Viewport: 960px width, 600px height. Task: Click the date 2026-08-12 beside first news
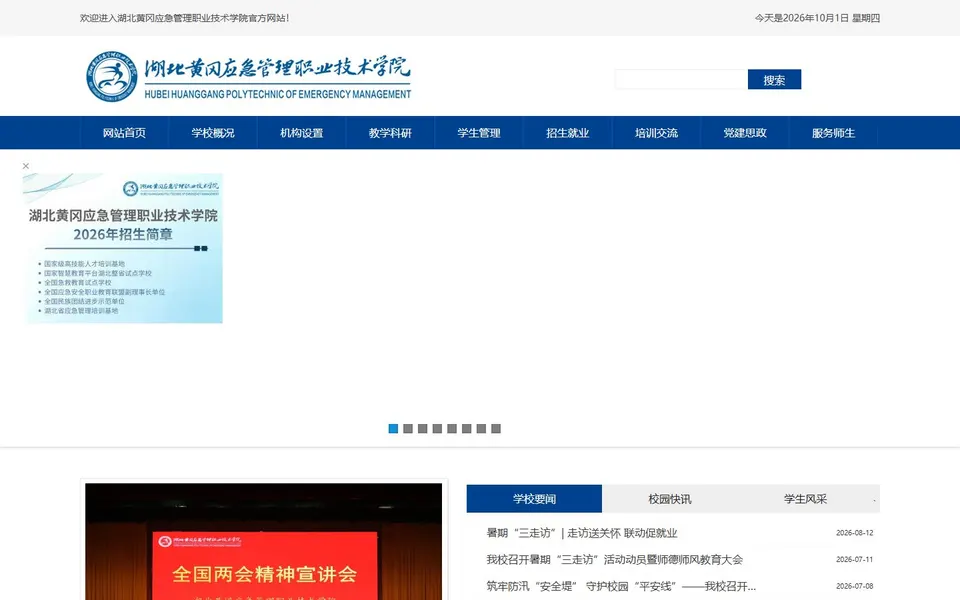click(x=855, y=533)
